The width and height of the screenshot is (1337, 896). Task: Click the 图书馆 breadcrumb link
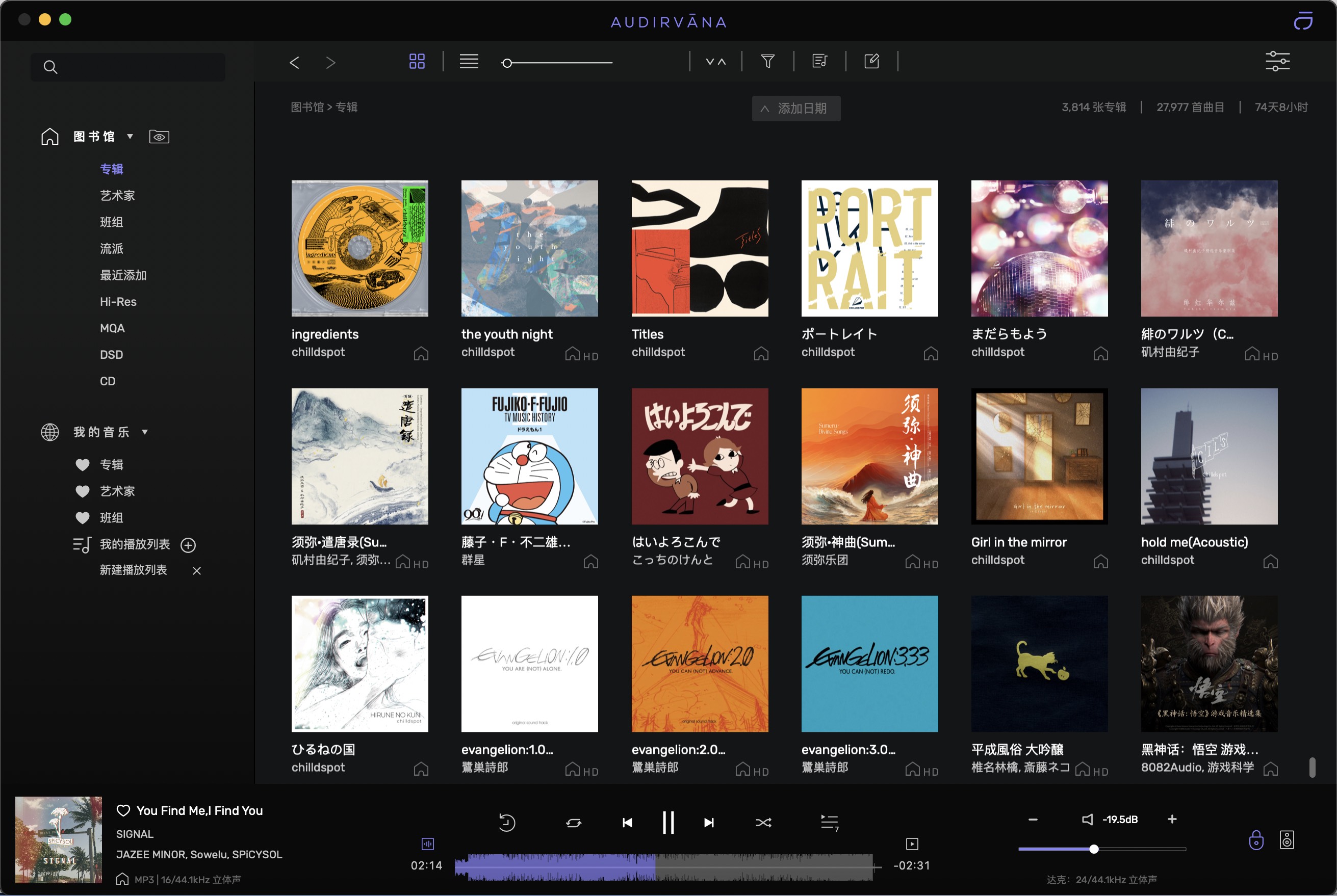pos(306,107)
